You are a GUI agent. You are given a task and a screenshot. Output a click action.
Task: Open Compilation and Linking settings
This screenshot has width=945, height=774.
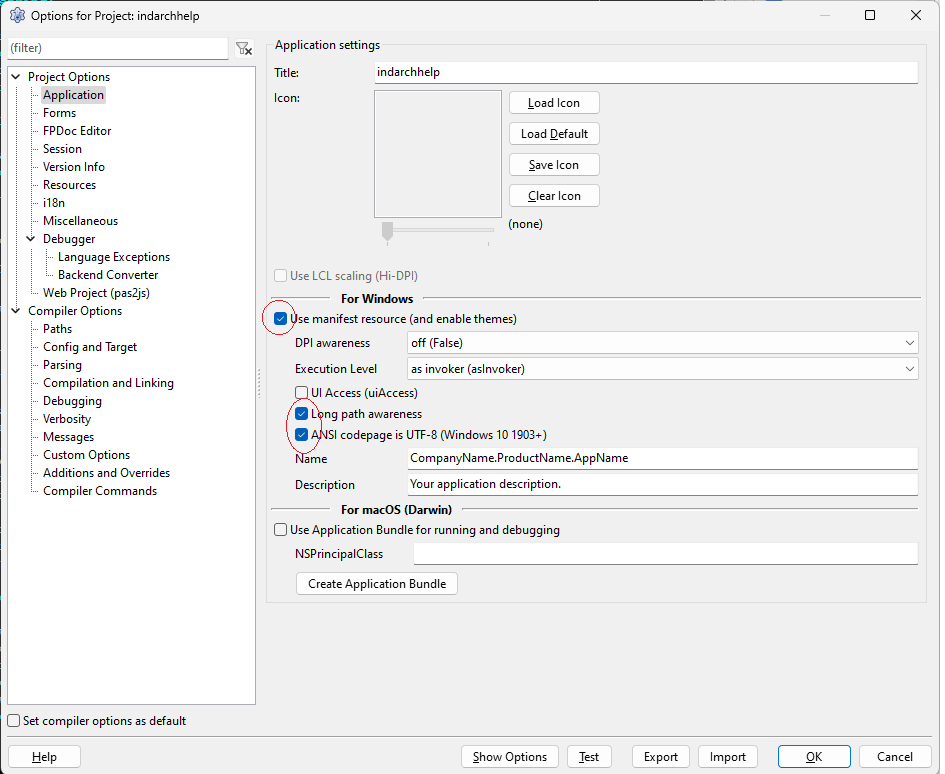[108, 383]
